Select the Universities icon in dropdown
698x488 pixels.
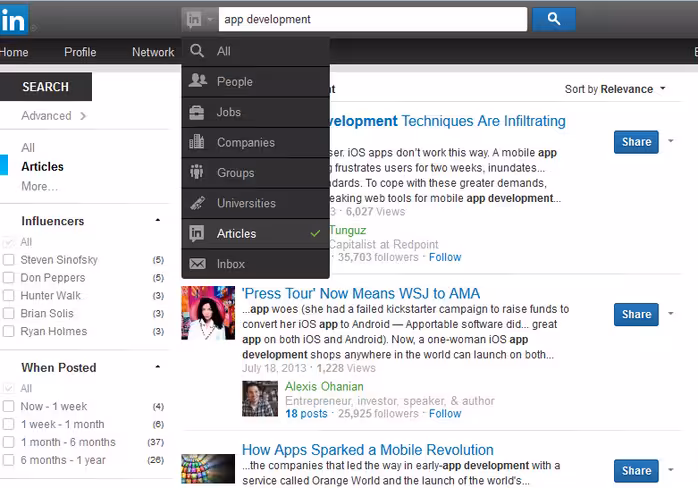tap(197, 203)
